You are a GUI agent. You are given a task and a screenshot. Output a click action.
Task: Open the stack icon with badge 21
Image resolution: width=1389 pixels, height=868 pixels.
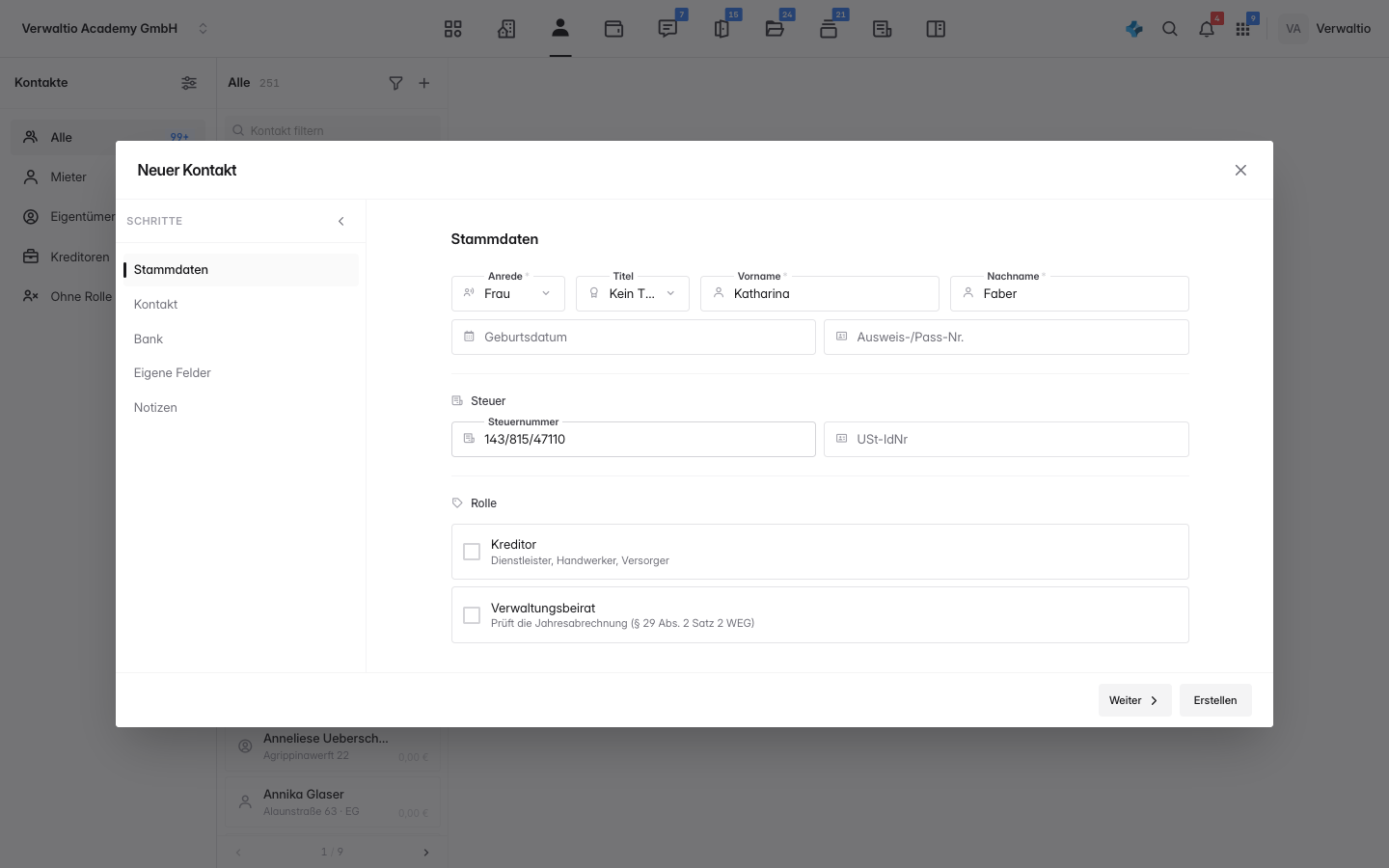829,29
